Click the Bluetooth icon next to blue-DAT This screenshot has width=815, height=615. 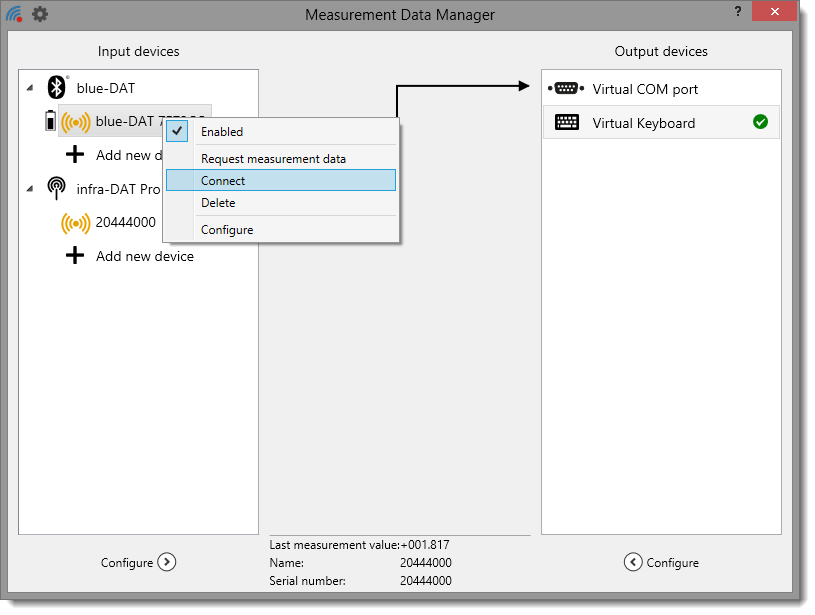coord(57,88)
